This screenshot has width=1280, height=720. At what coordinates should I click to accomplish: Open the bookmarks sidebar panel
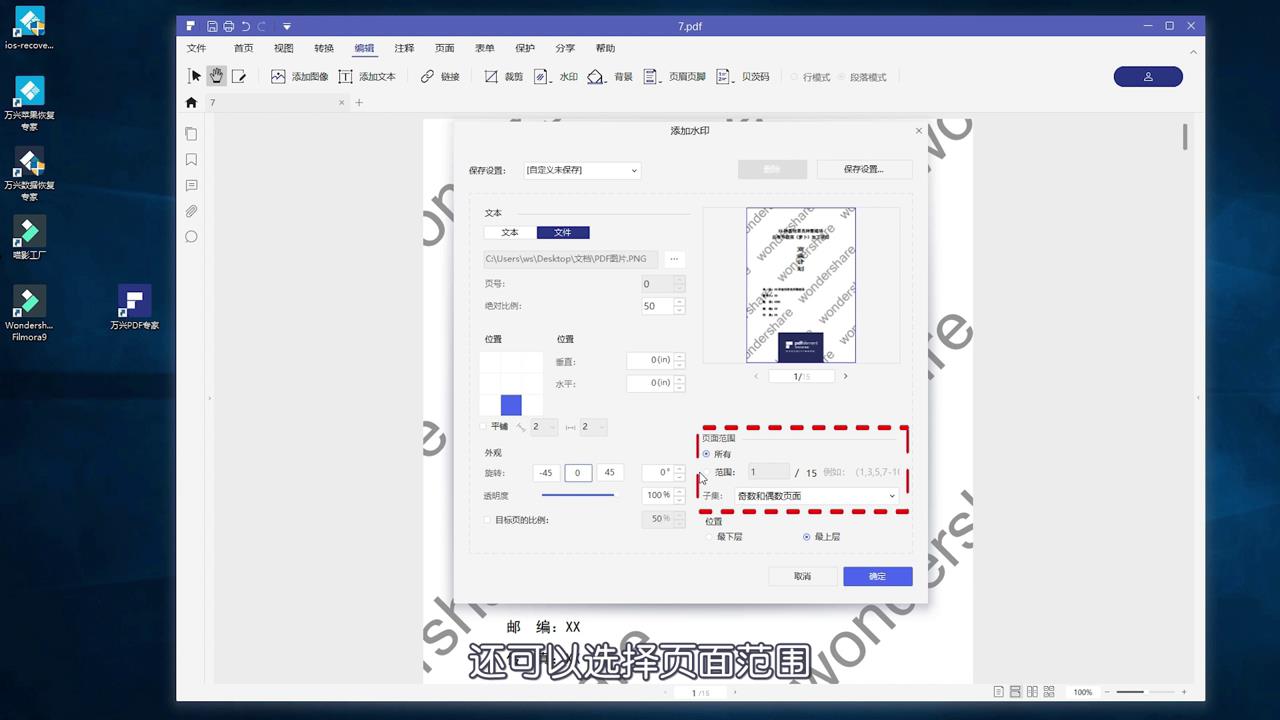(191, 160)
